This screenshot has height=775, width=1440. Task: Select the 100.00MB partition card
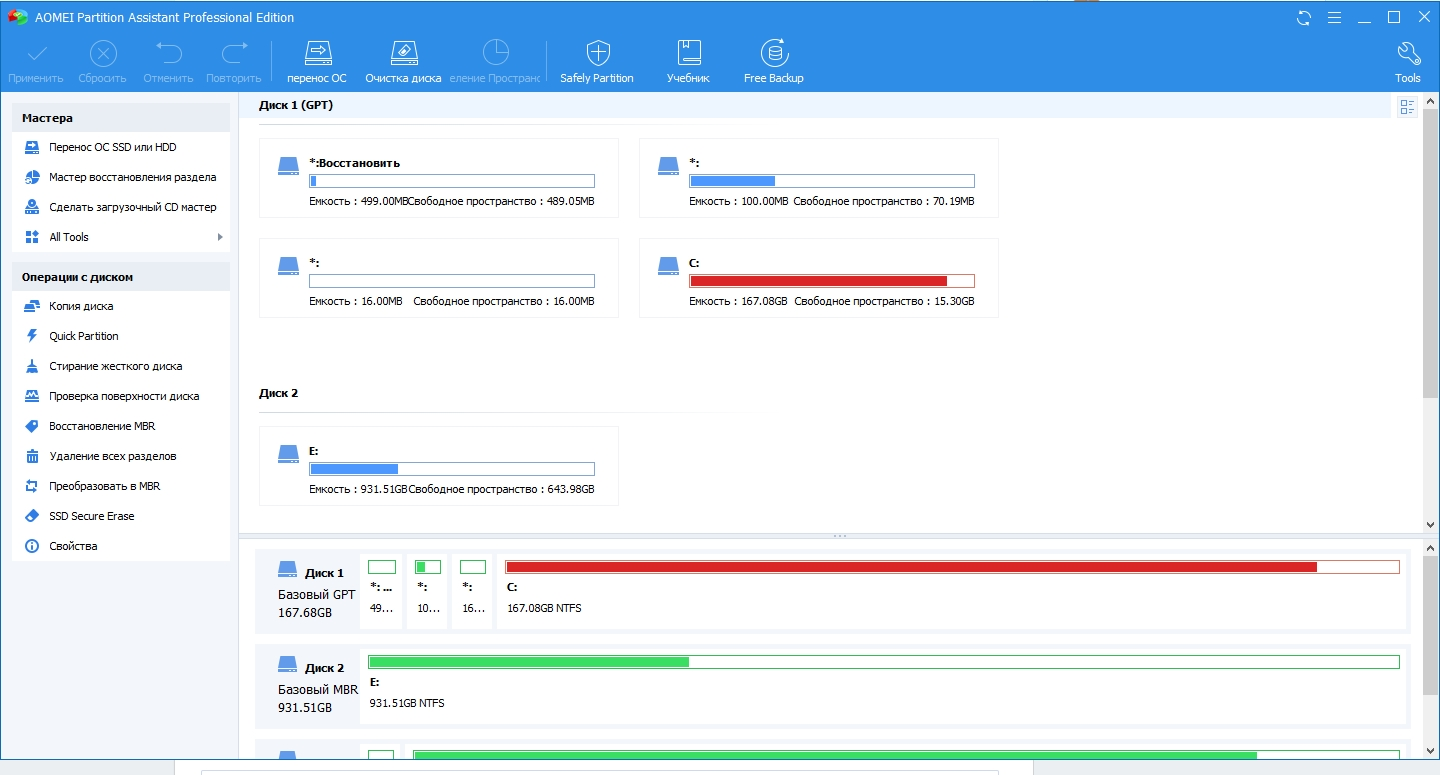(x=819, y=178)
